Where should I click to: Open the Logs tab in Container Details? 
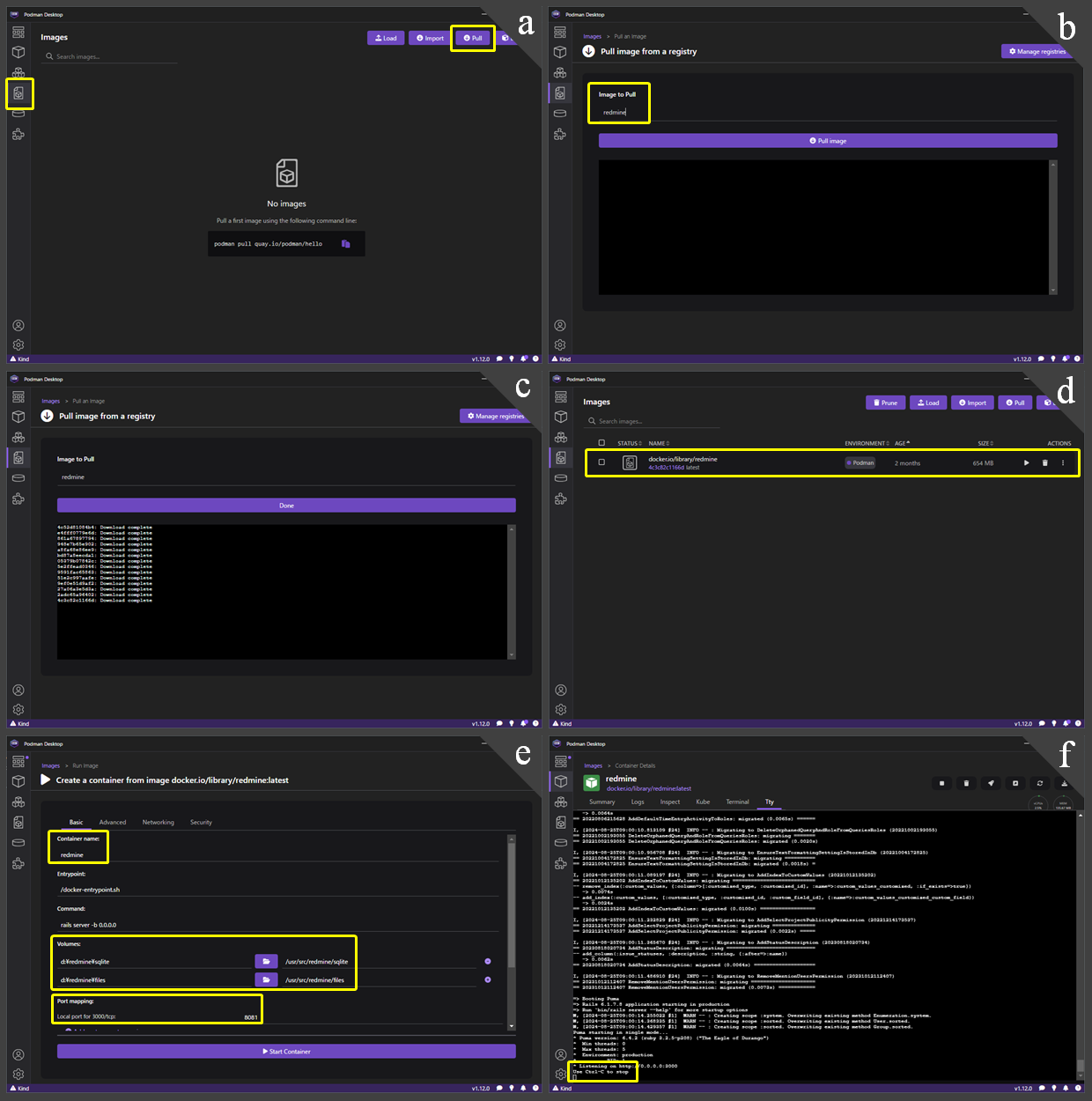click(638, 802)
